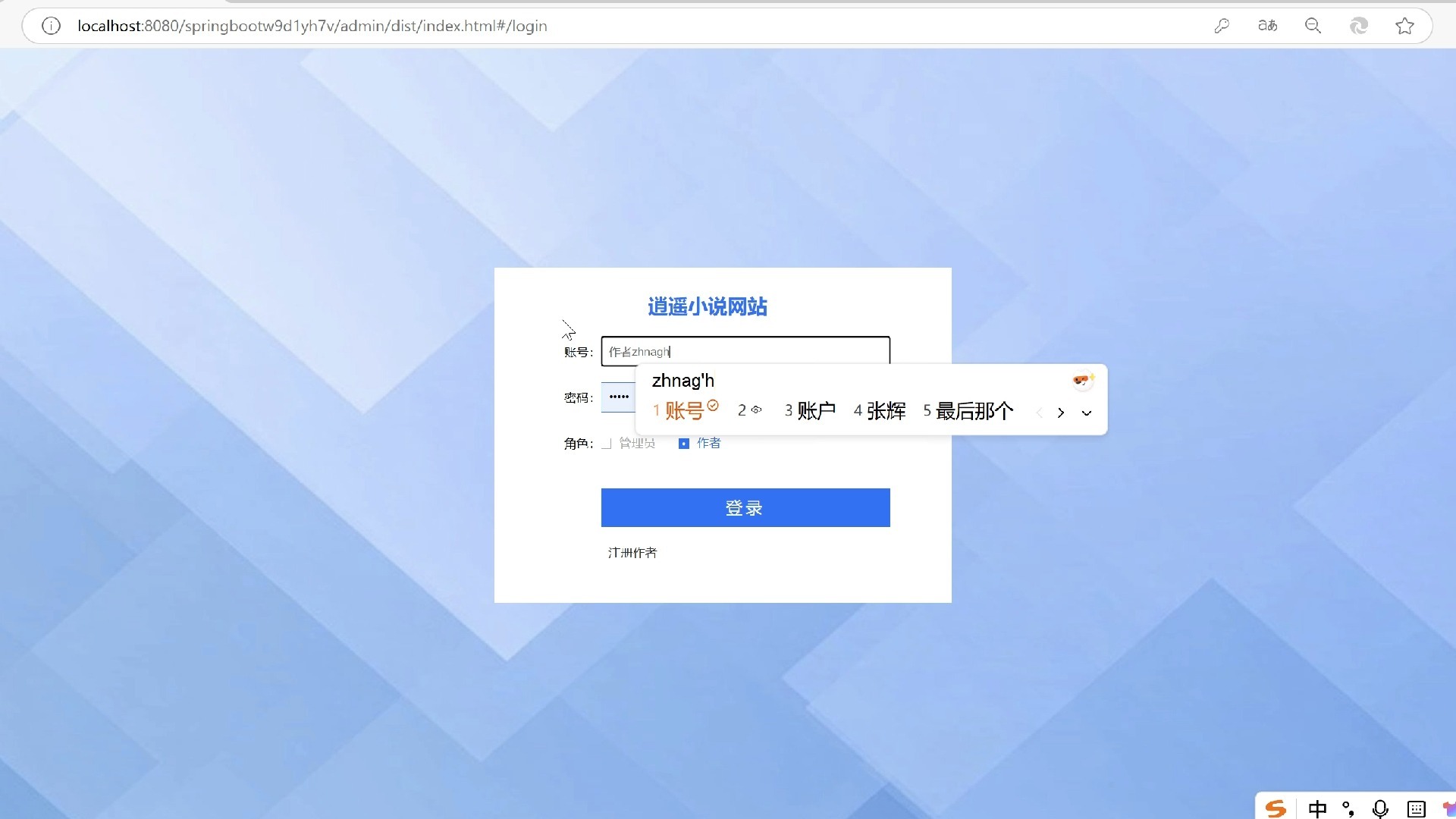Click the IME mascot icon in candidate window
1456x819 pixels.
(x=1083, y=379)
